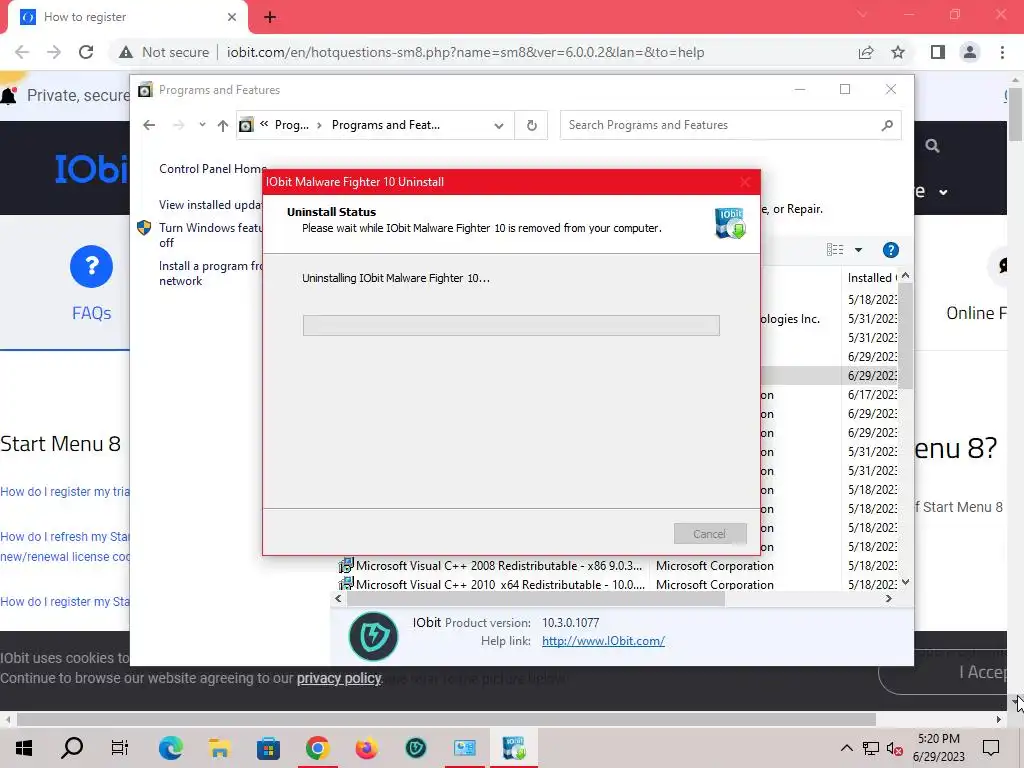
Task: Go back in Programs and Features window
Action: point(150,125)
